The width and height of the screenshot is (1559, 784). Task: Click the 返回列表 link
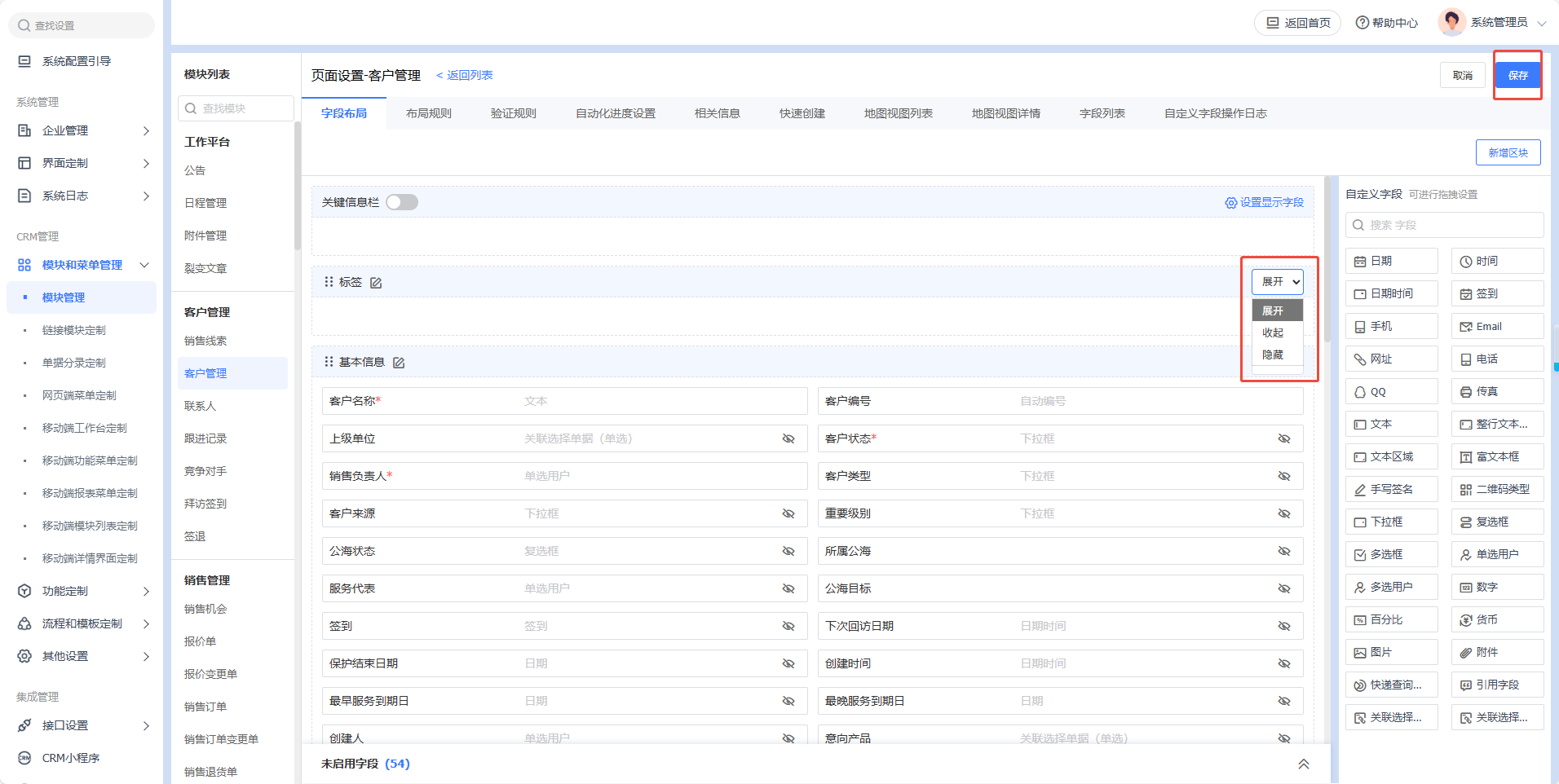[x=465, y=75]
